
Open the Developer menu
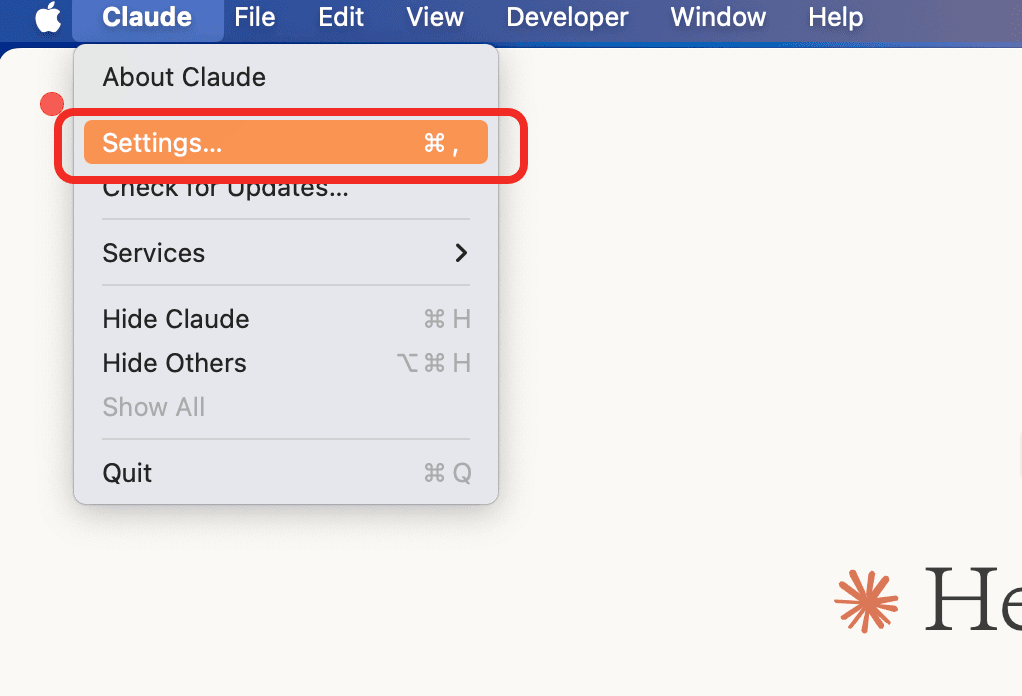(567, 17)
